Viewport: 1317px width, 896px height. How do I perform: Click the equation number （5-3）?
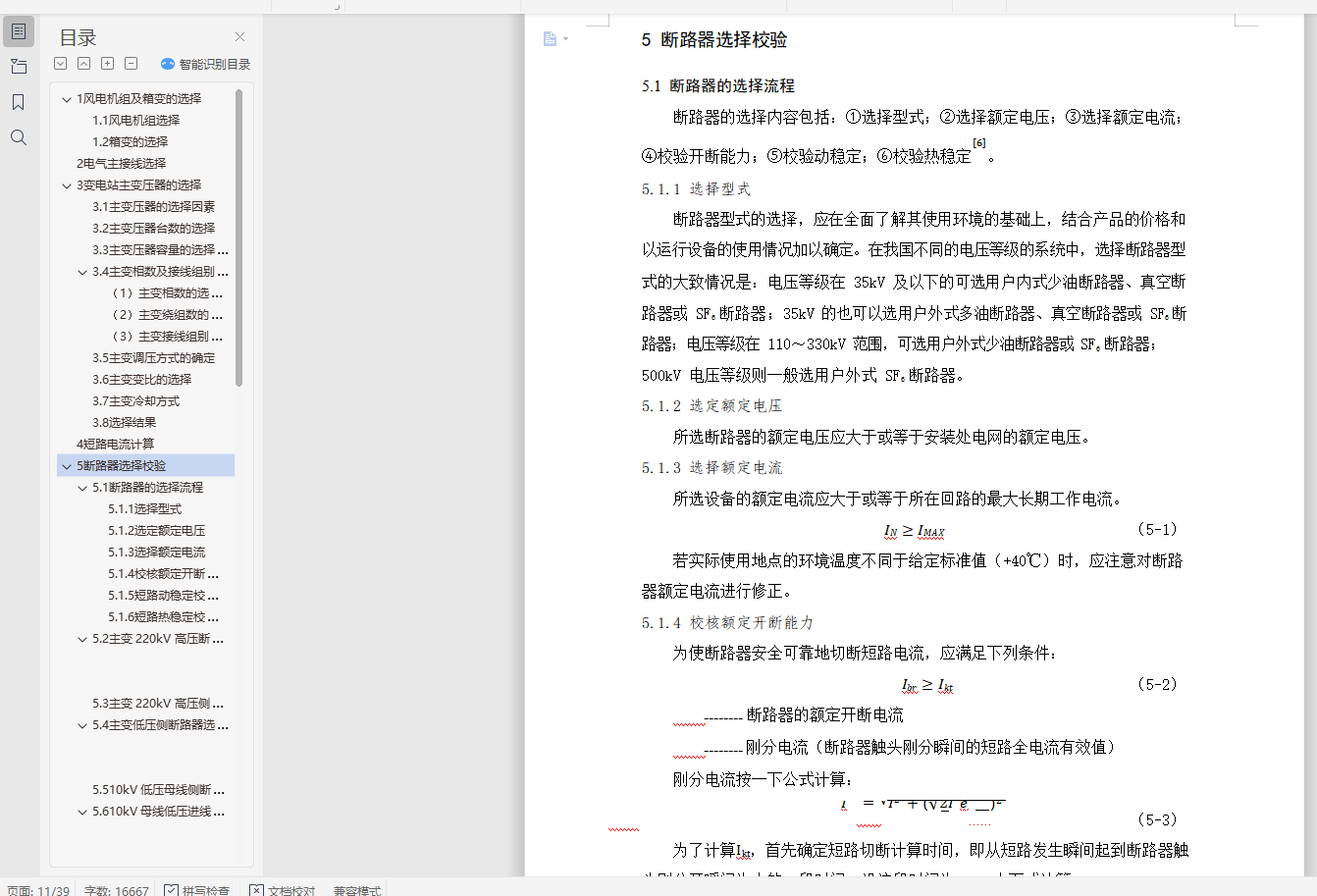1157,819
